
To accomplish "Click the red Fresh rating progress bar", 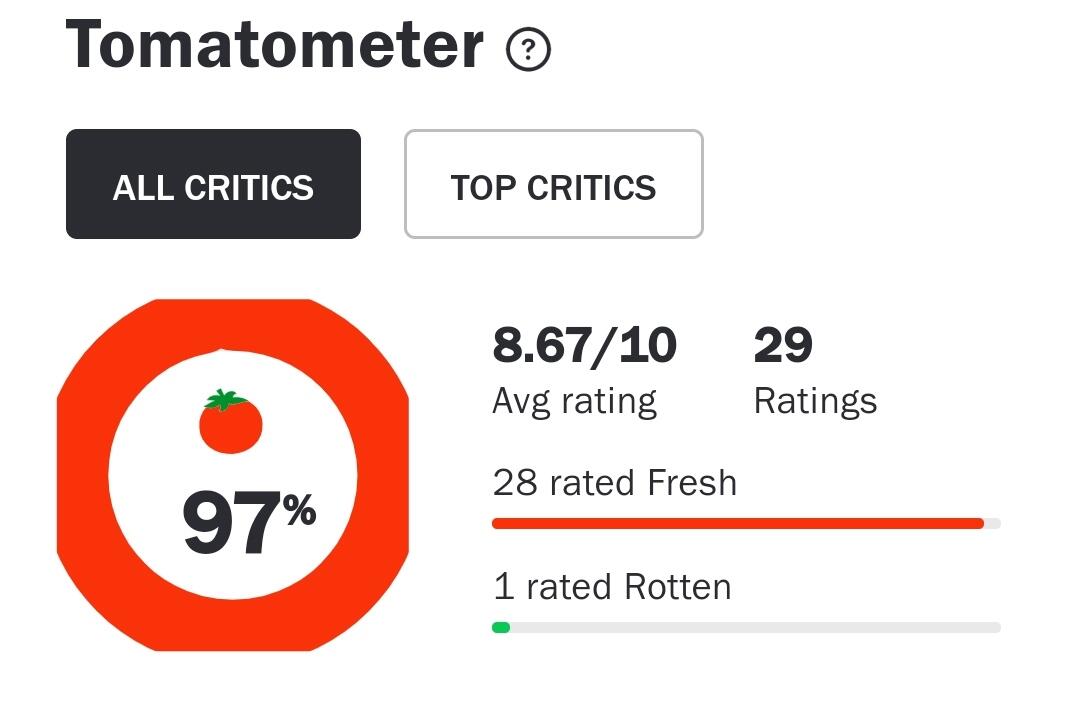I will [x=738, y=523].
